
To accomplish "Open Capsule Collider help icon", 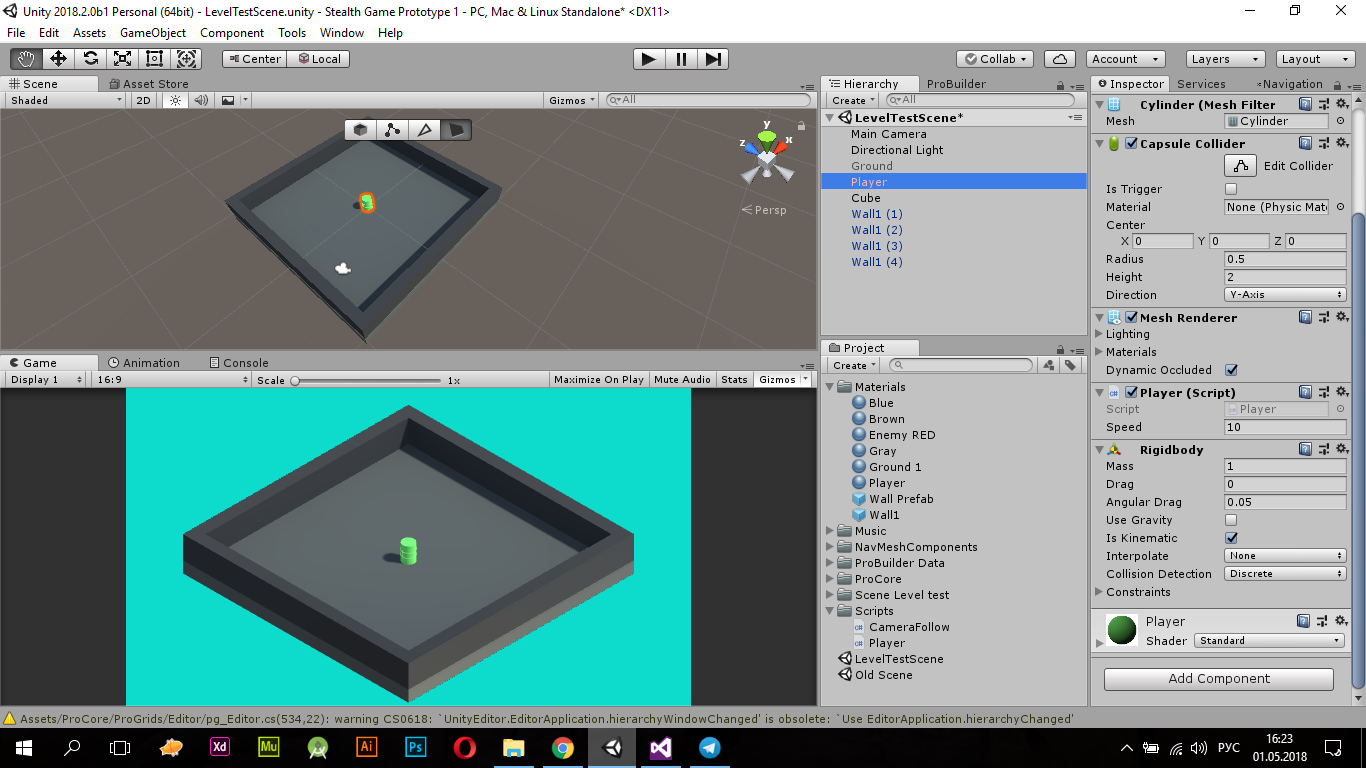I will [1305, 144].
